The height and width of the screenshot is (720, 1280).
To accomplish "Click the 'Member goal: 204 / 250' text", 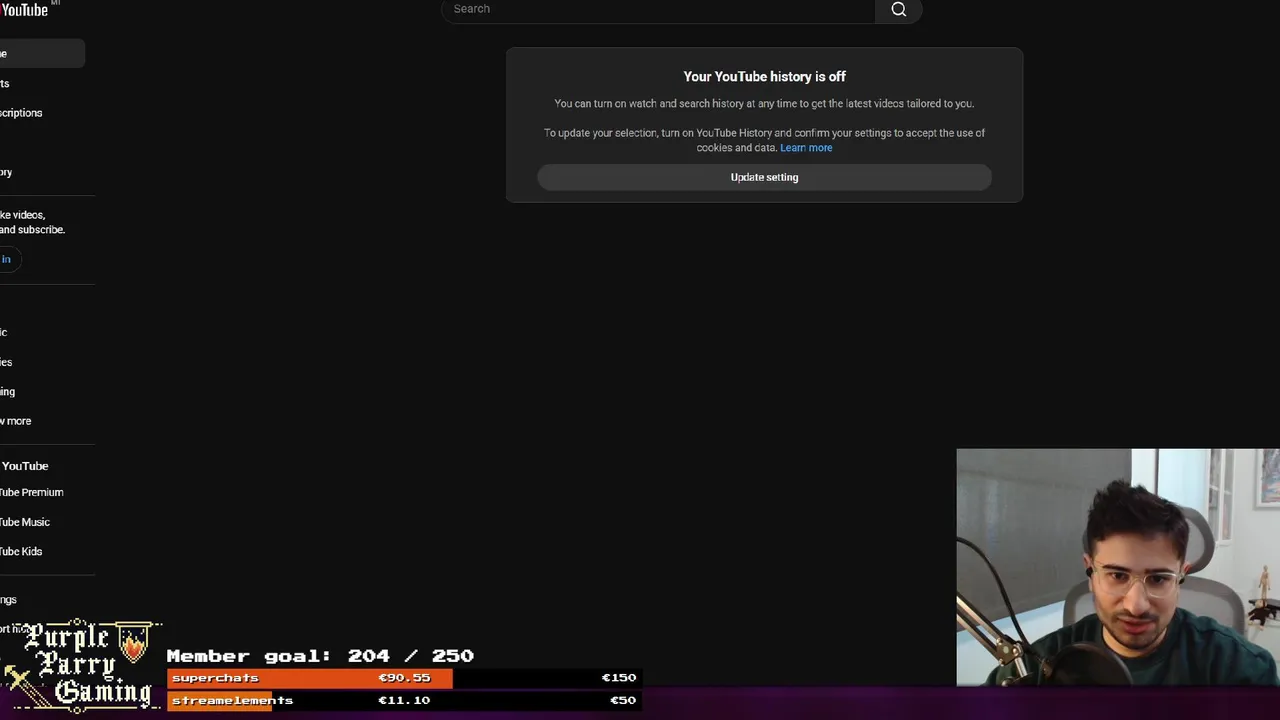I will [x=320, y=656].
